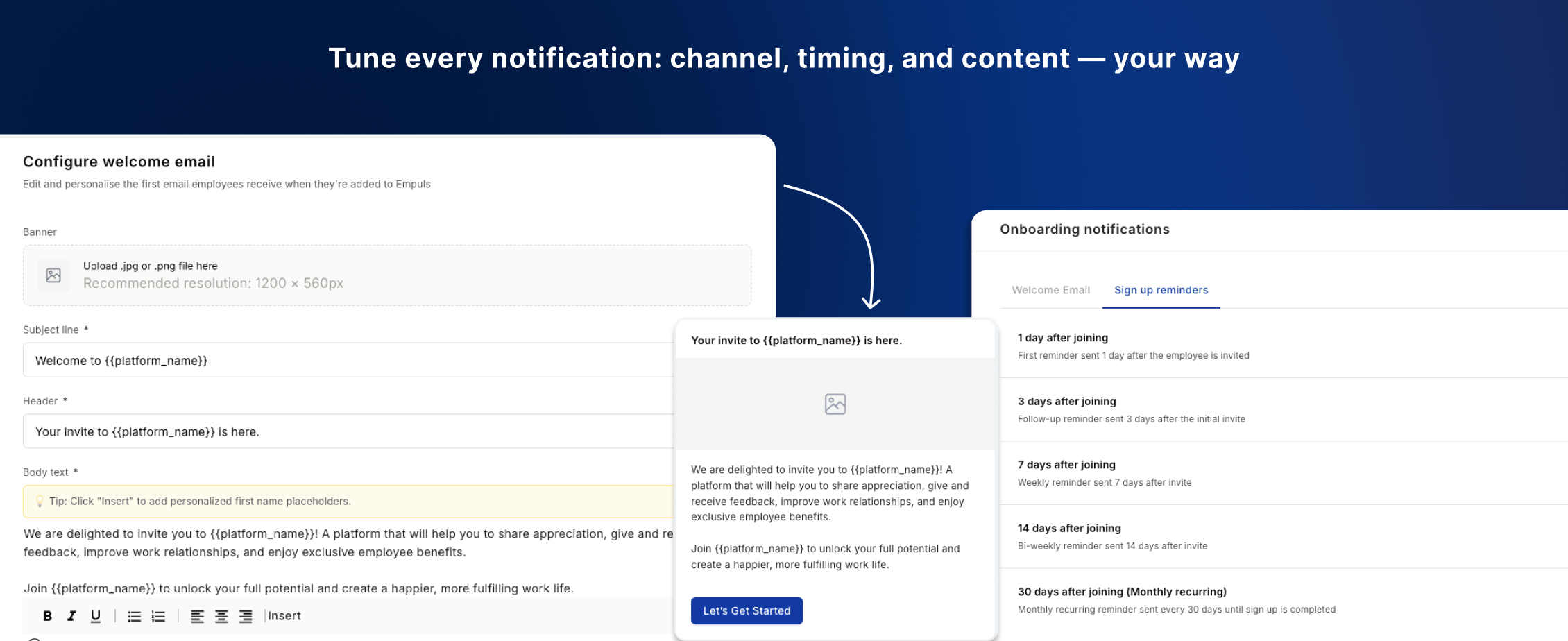Switch to Sign up reminders tab
Image resolution: width=1568 pixels, height=641 pixels.
point(1161,290)
